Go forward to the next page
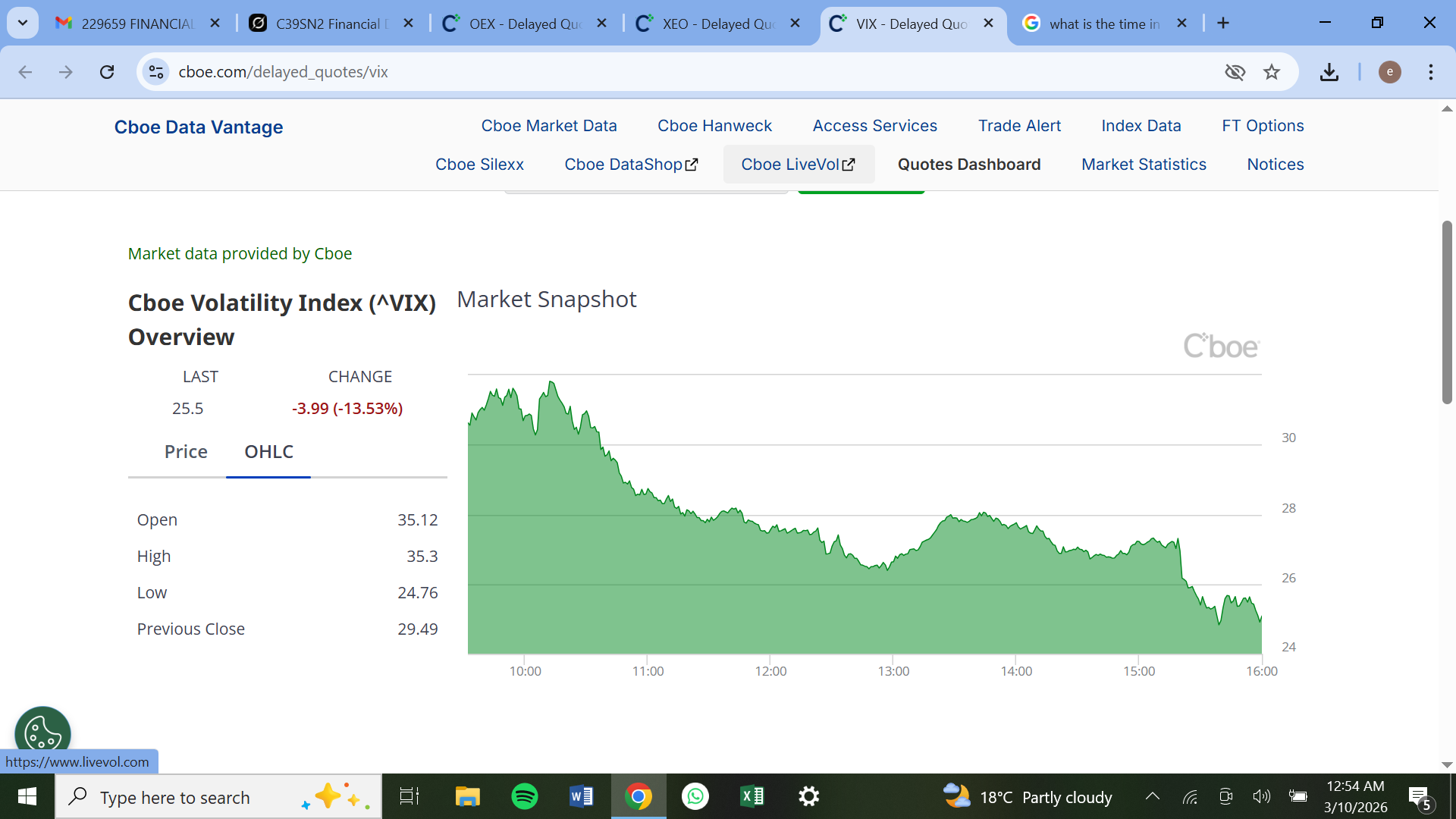The image size is (1456, 819). tap(66, 72)
